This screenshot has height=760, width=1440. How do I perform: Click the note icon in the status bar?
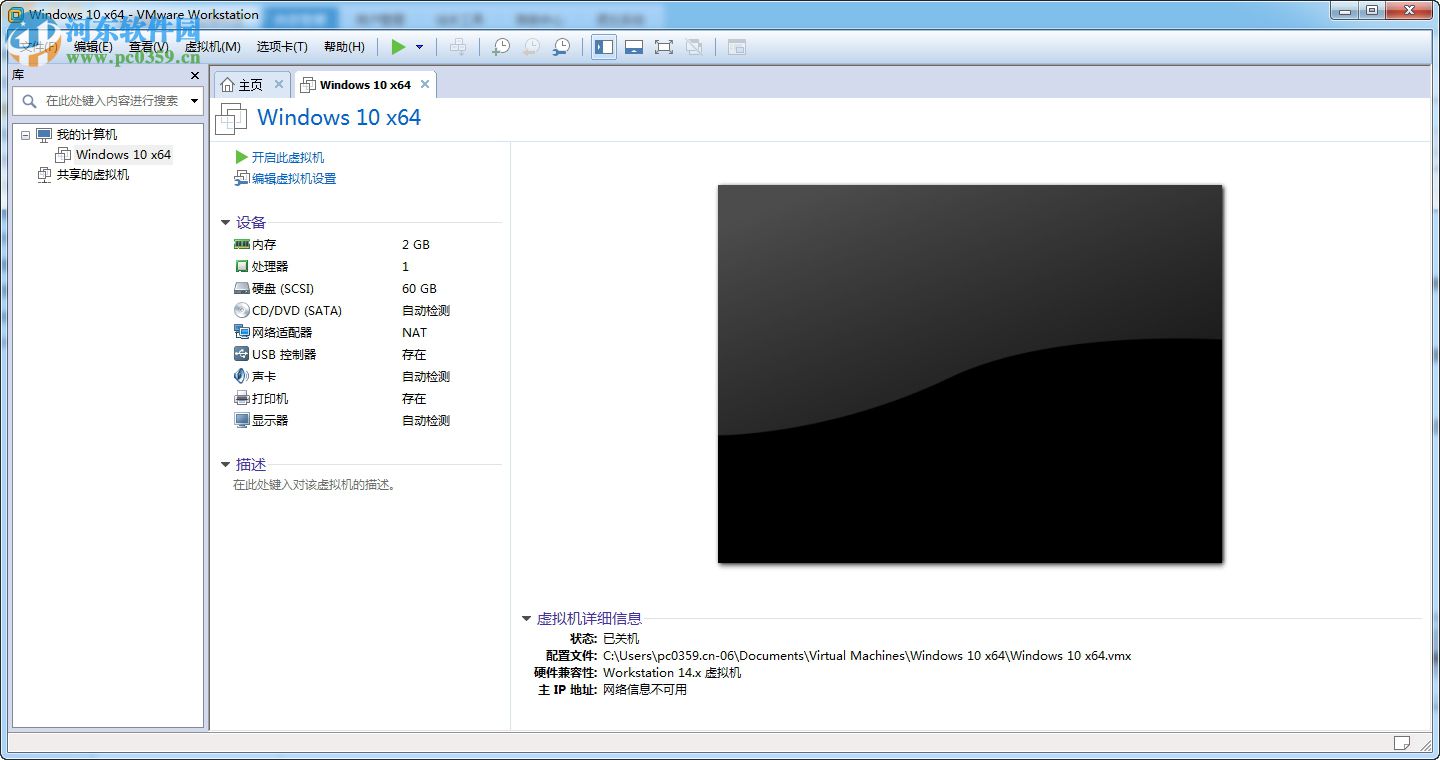(1402, 742)
